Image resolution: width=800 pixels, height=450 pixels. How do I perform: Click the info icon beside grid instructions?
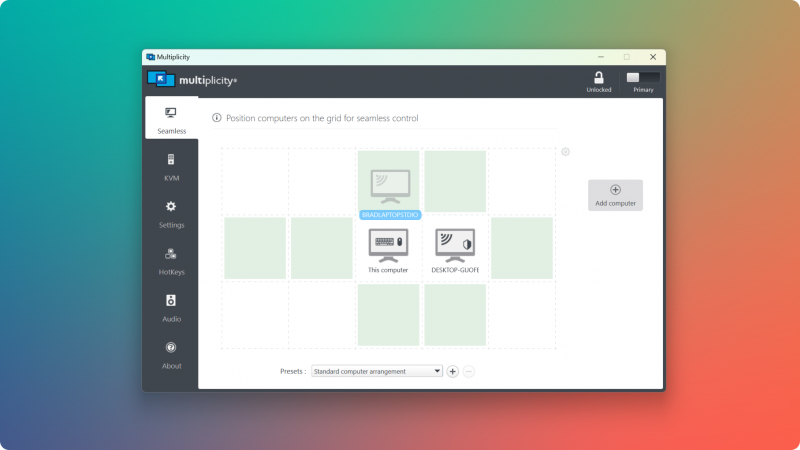point(217,118)
